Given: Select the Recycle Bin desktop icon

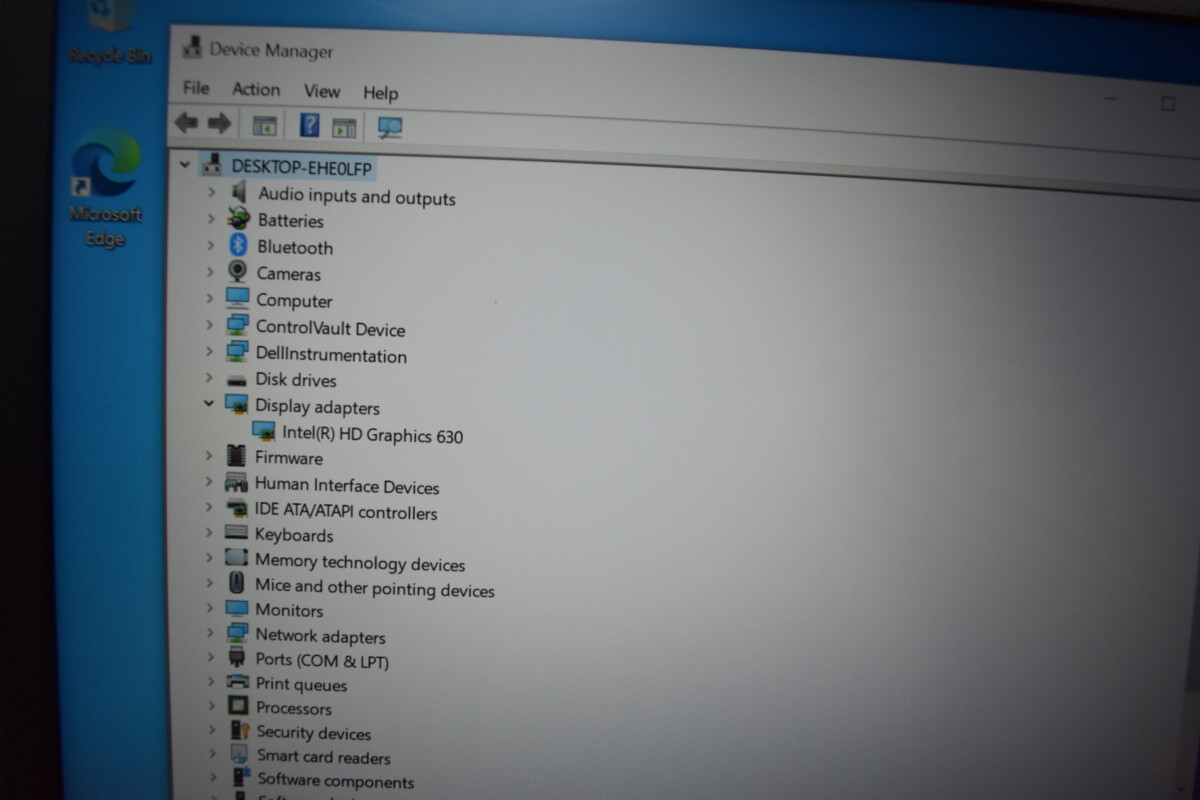Looking at the screenshot, I should tap(110, 32).
